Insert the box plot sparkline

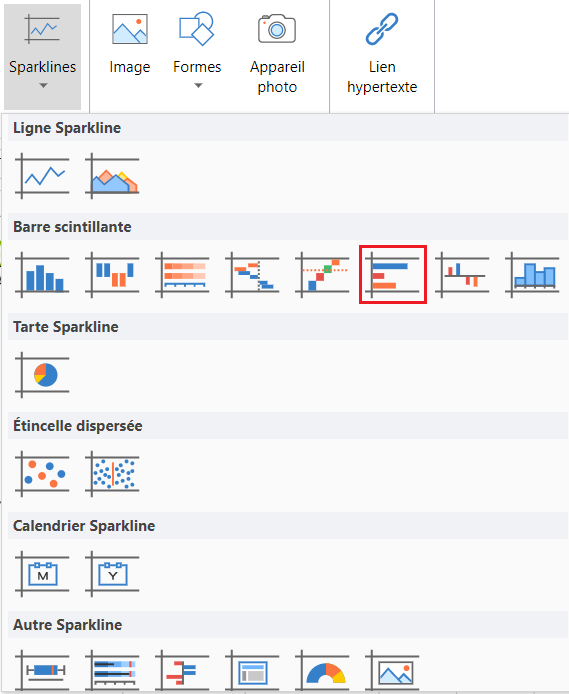[42, 671]
